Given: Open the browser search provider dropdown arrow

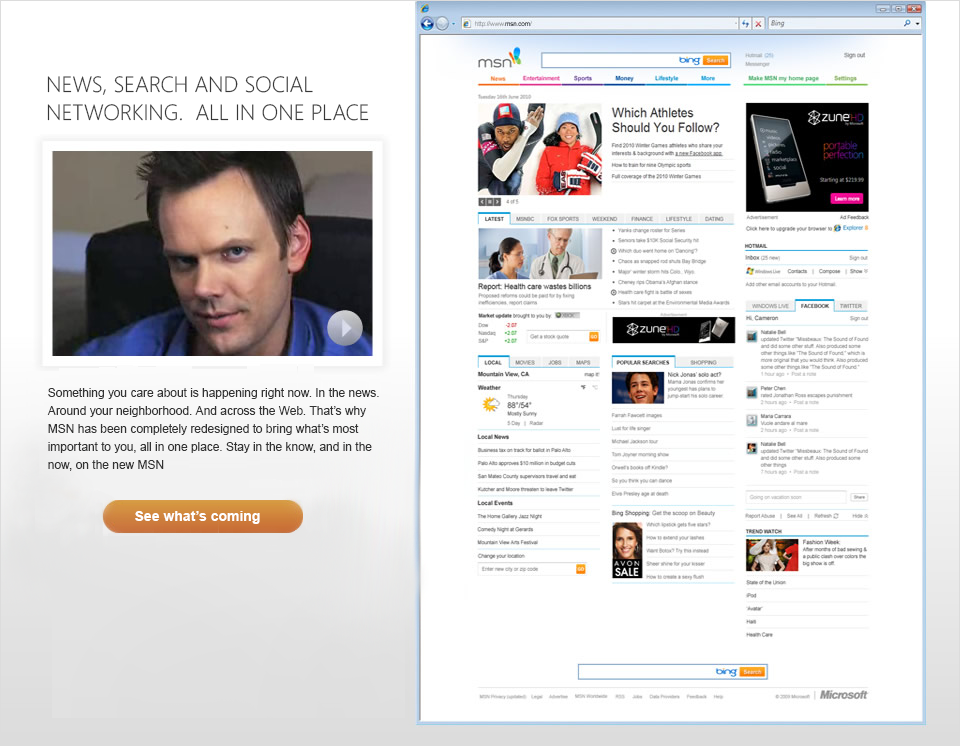Looking at the screenshot, I should tap(917, 23).
